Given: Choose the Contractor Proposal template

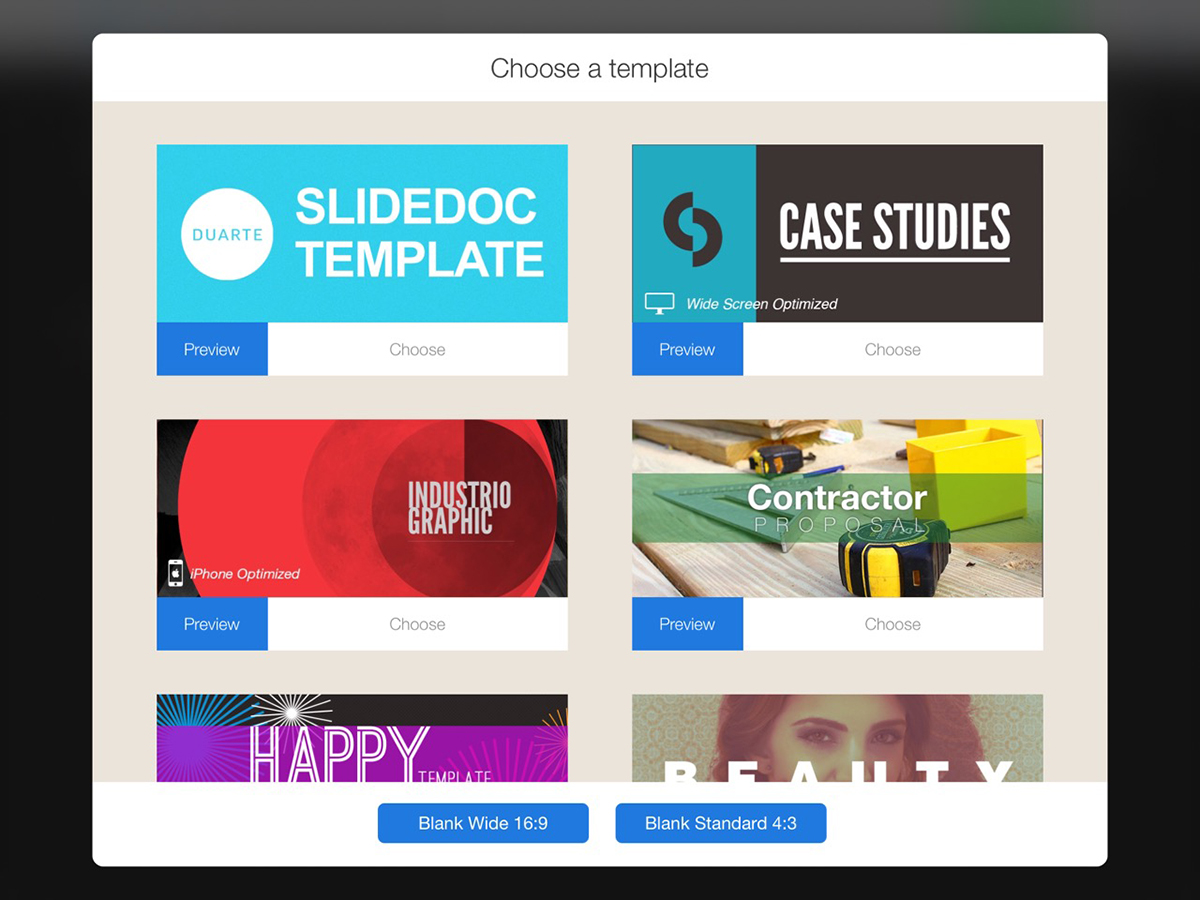Looking at the screenshot, I should (893, 624).
